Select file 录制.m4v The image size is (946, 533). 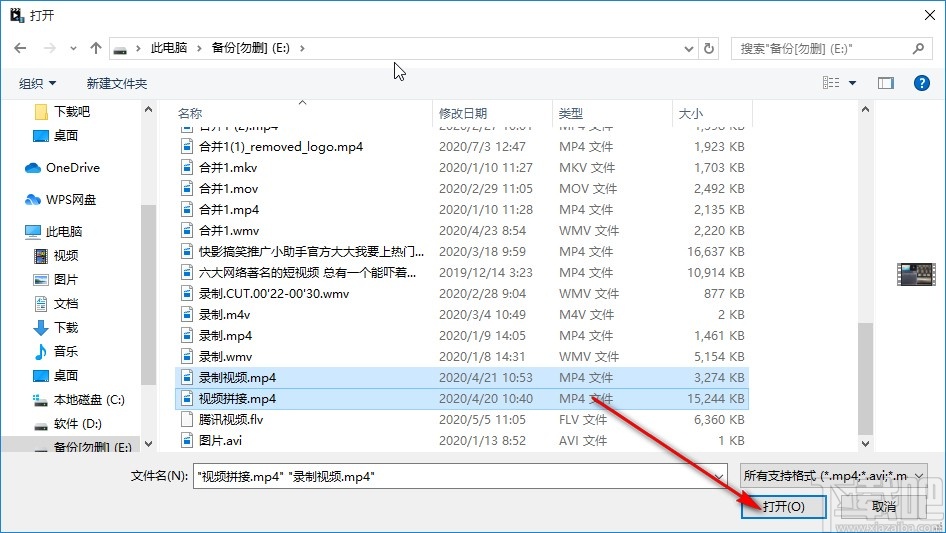pos(462,314)
